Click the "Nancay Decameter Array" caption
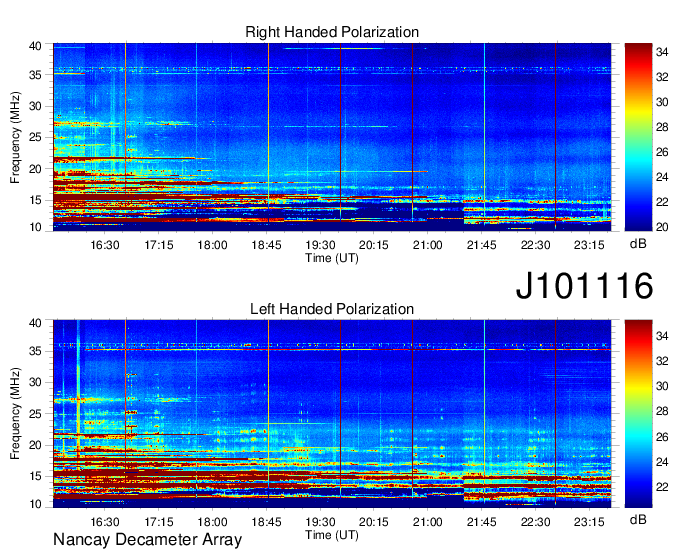680x552 pixels. tap(147, 540)
